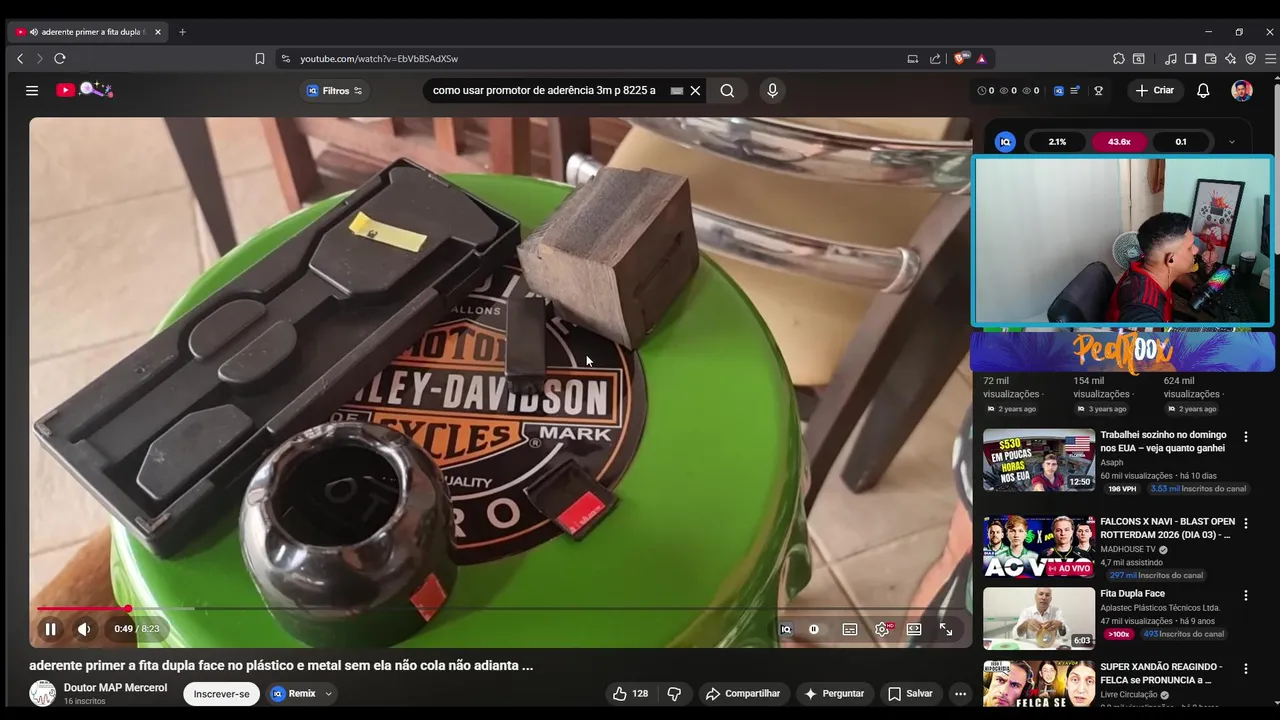
Task: Dislike the video with thumbs down
Action: point(674,693)
